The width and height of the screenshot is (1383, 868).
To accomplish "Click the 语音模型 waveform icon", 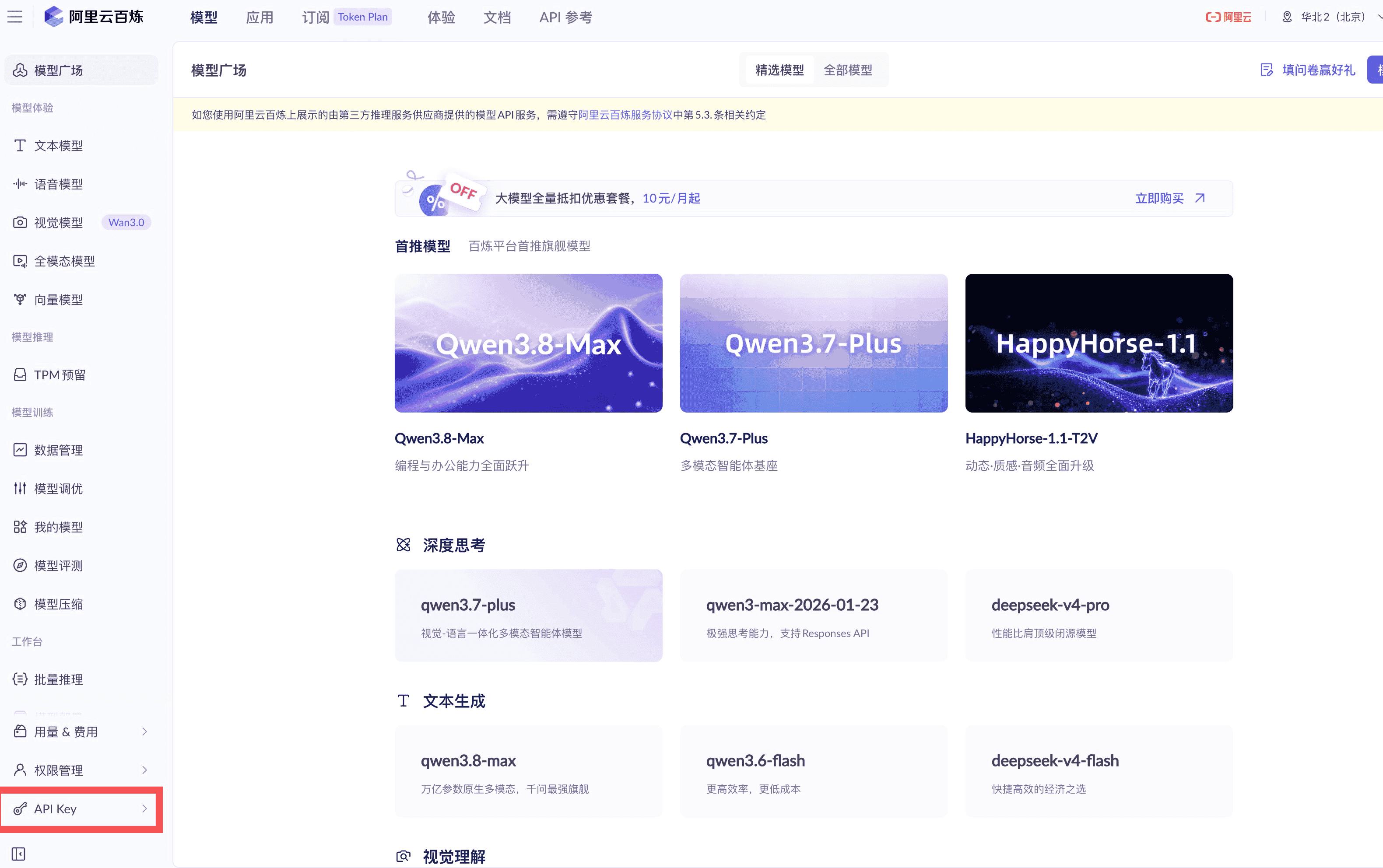I will pyautogui.click(x=20, y=184).
